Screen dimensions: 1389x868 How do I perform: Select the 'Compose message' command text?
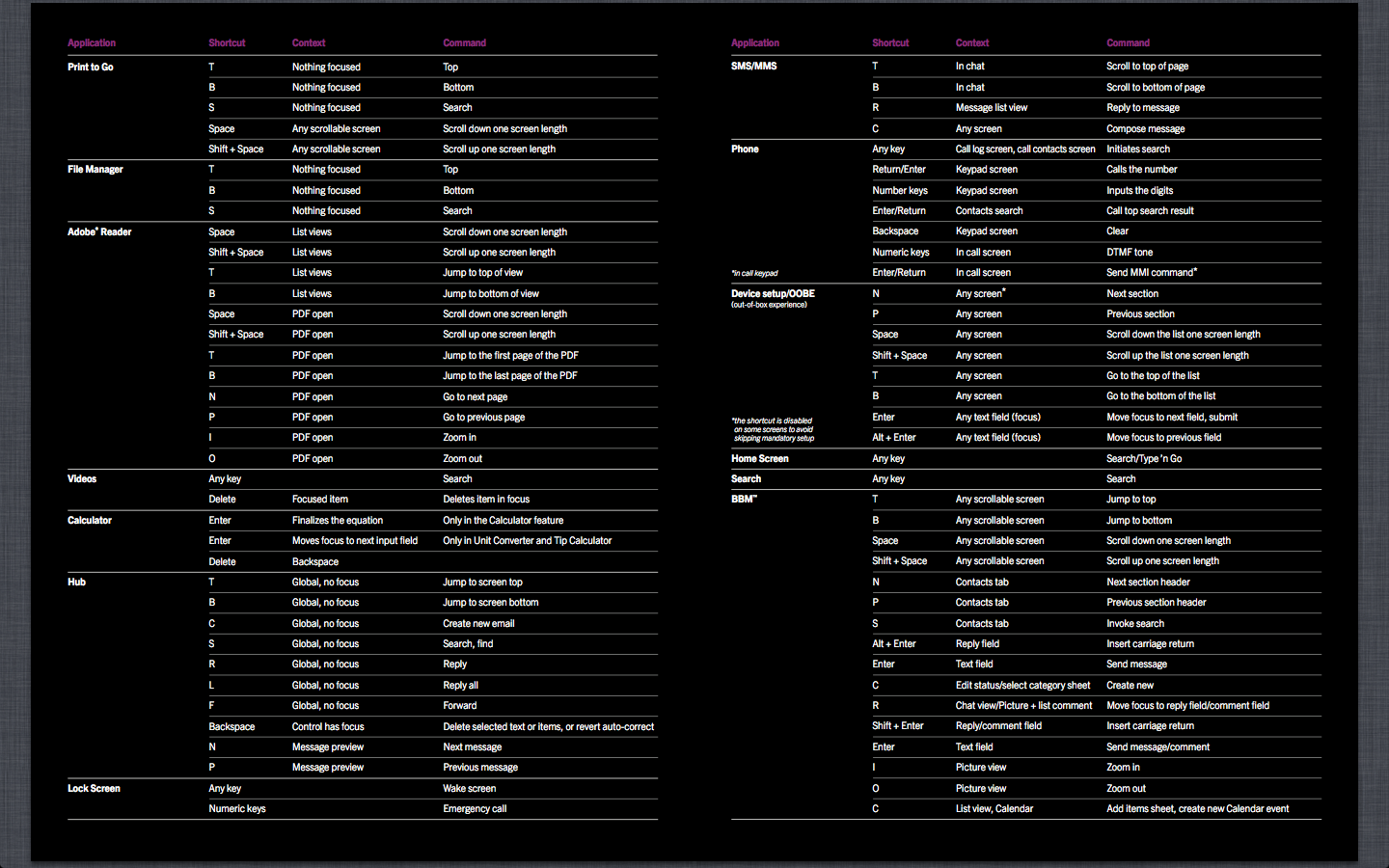[1145, 129]
